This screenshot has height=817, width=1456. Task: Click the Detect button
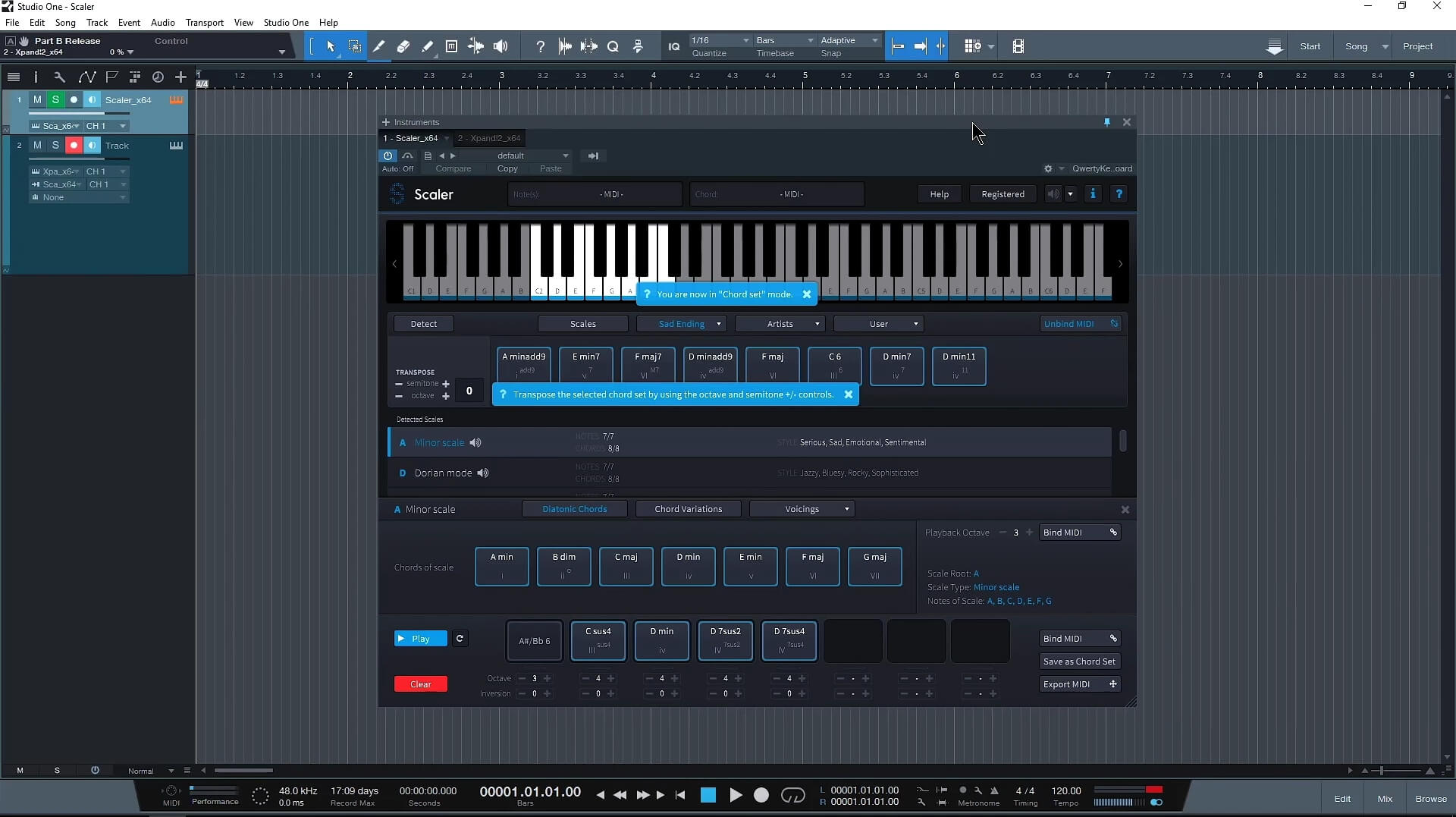point(423,324)
